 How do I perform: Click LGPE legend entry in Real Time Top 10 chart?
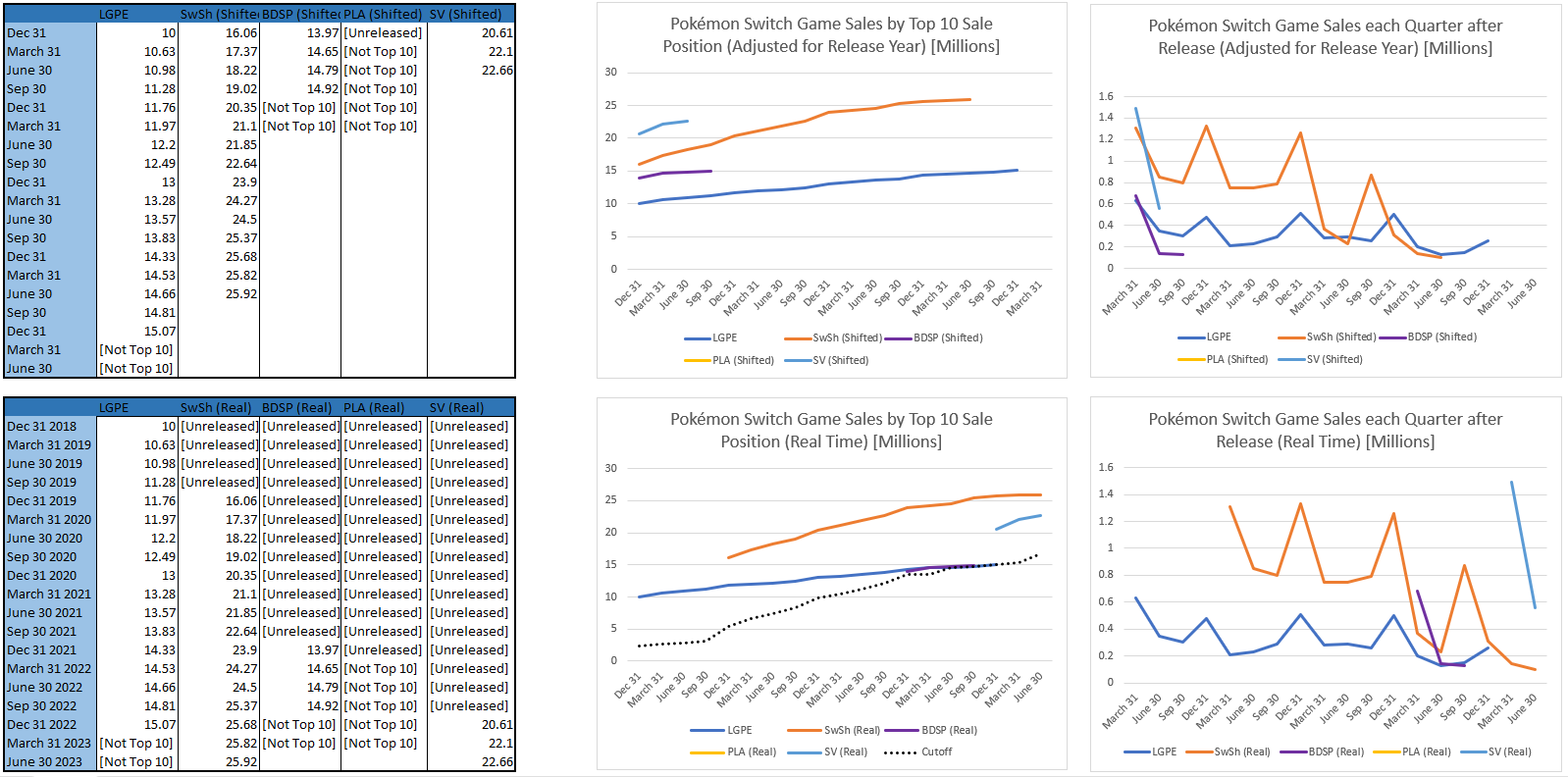point(721,730)
